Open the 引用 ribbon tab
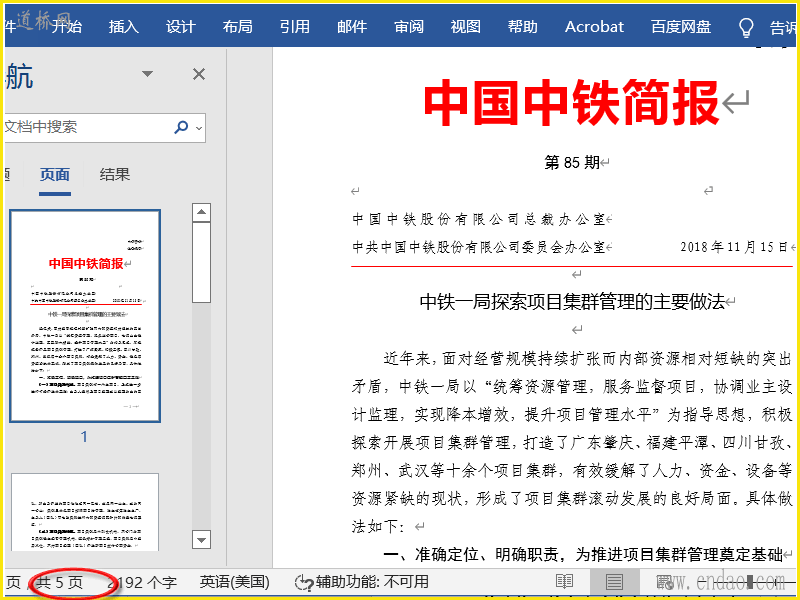Screen dimensions: 800x600 295,27
